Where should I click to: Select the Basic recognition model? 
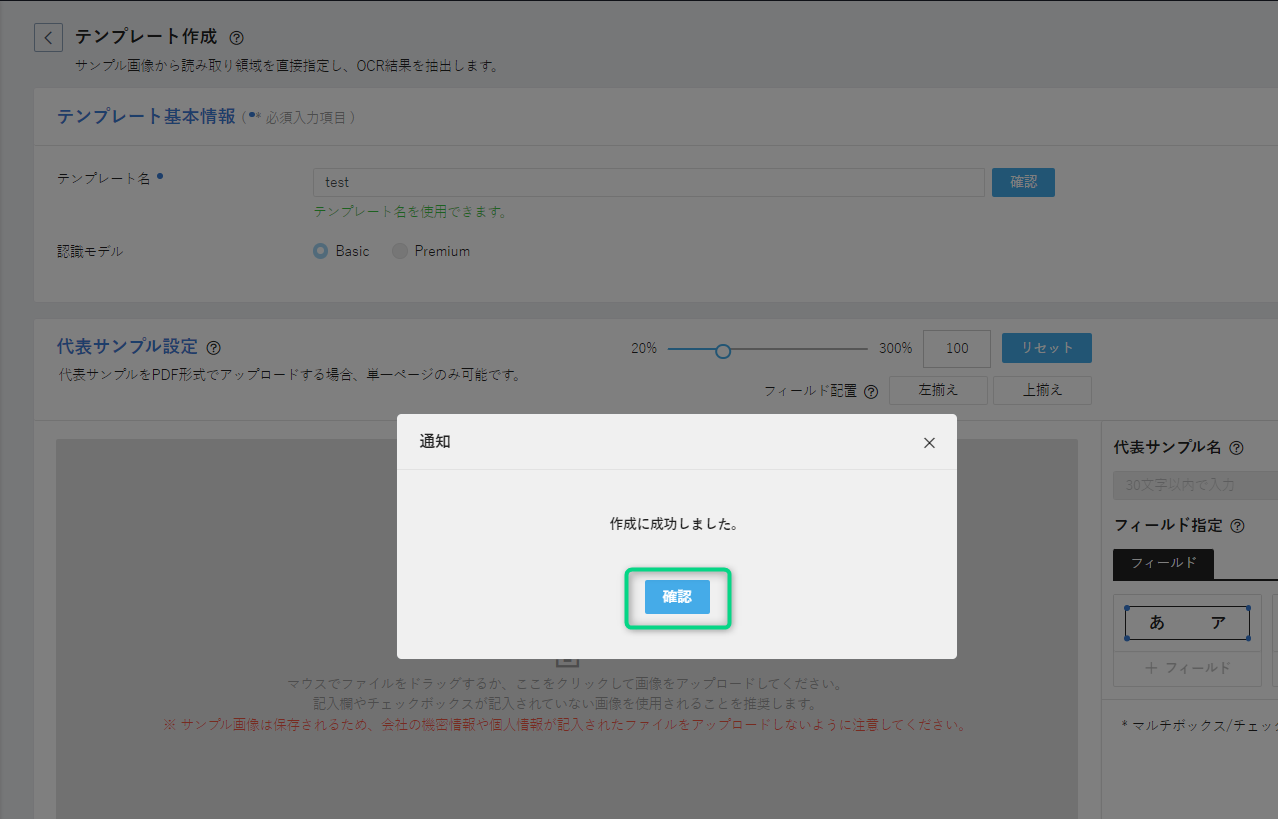tap(321, 251)
